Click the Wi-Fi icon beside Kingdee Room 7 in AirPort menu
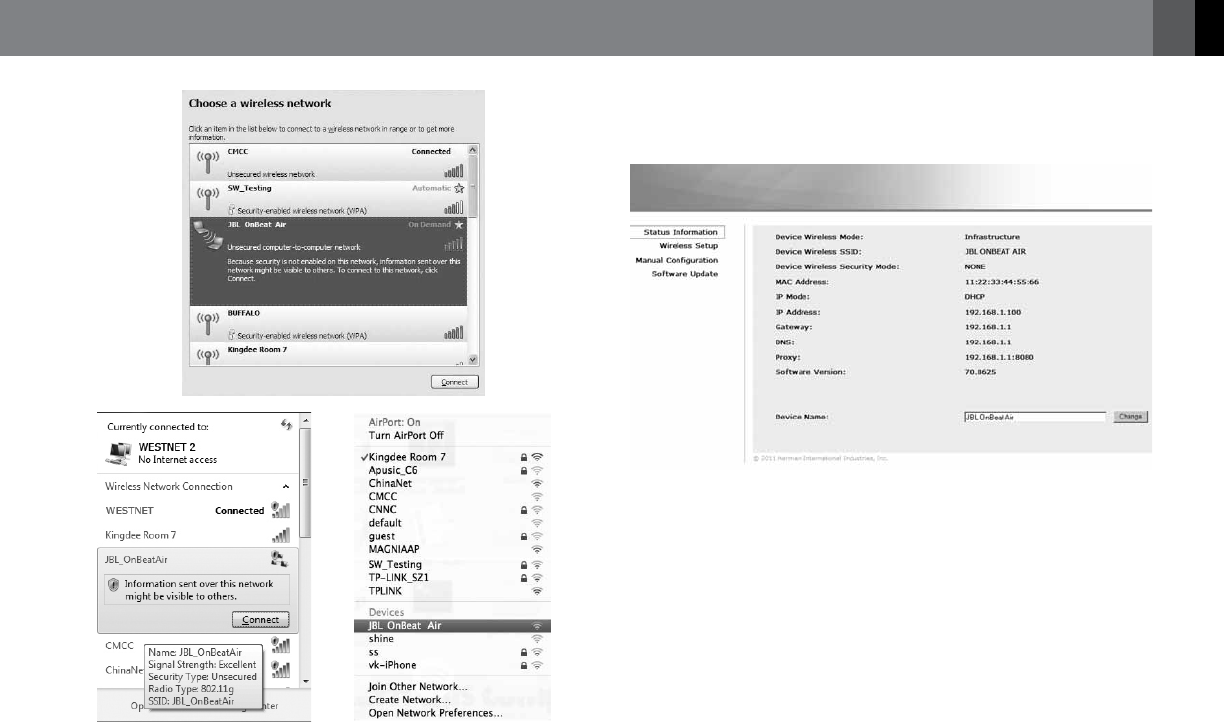Image resolution: width=1224 pixels, height=722 pixels. tap(537, 457)
